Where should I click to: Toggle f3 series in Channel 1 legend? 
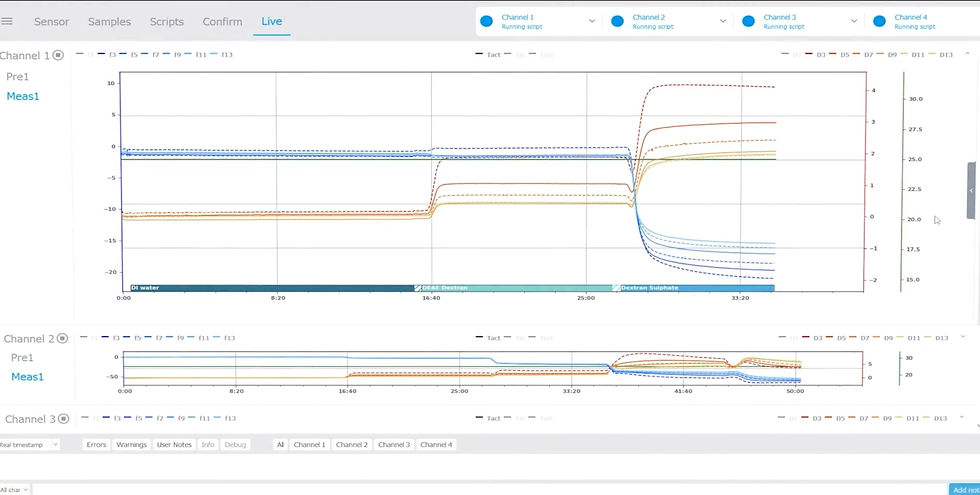point(108,55)
